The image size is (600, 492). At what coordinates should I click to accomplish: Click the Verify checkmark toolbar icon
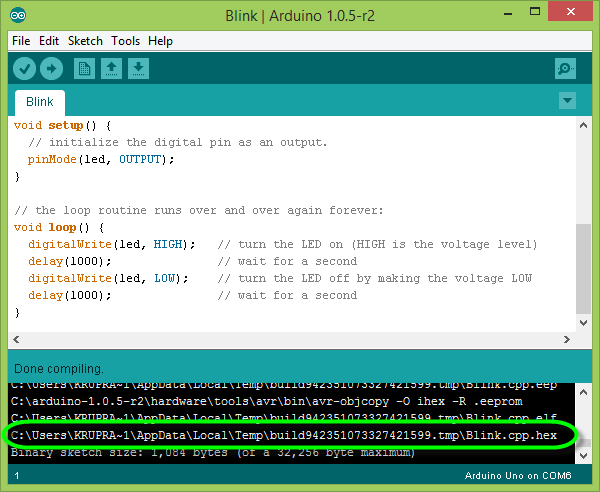click(24, 69)
